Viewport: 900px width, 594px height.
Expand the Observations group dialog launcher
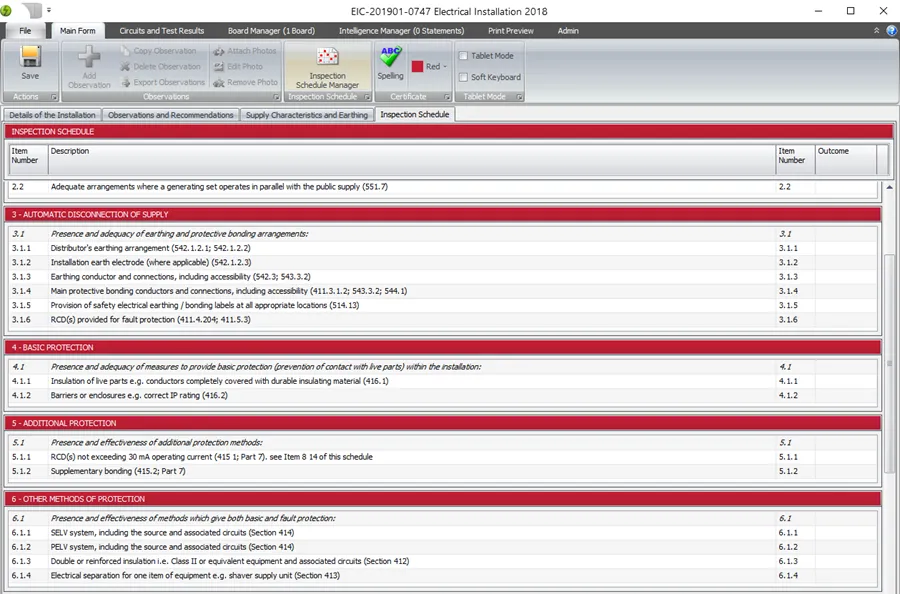pos(277,97)
